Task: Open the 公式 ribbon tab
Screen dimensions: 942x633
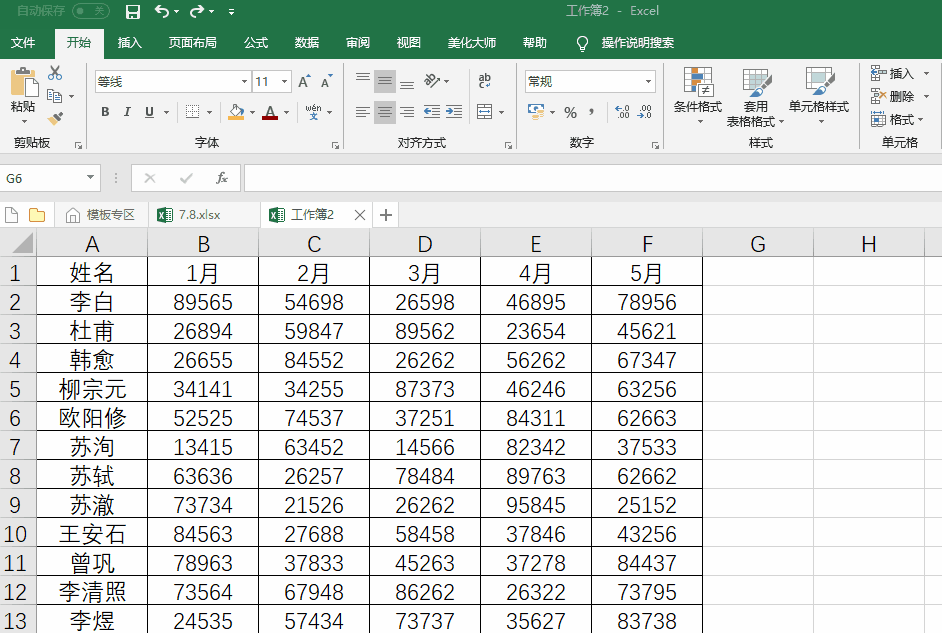Action: click(x=256, y=43)
